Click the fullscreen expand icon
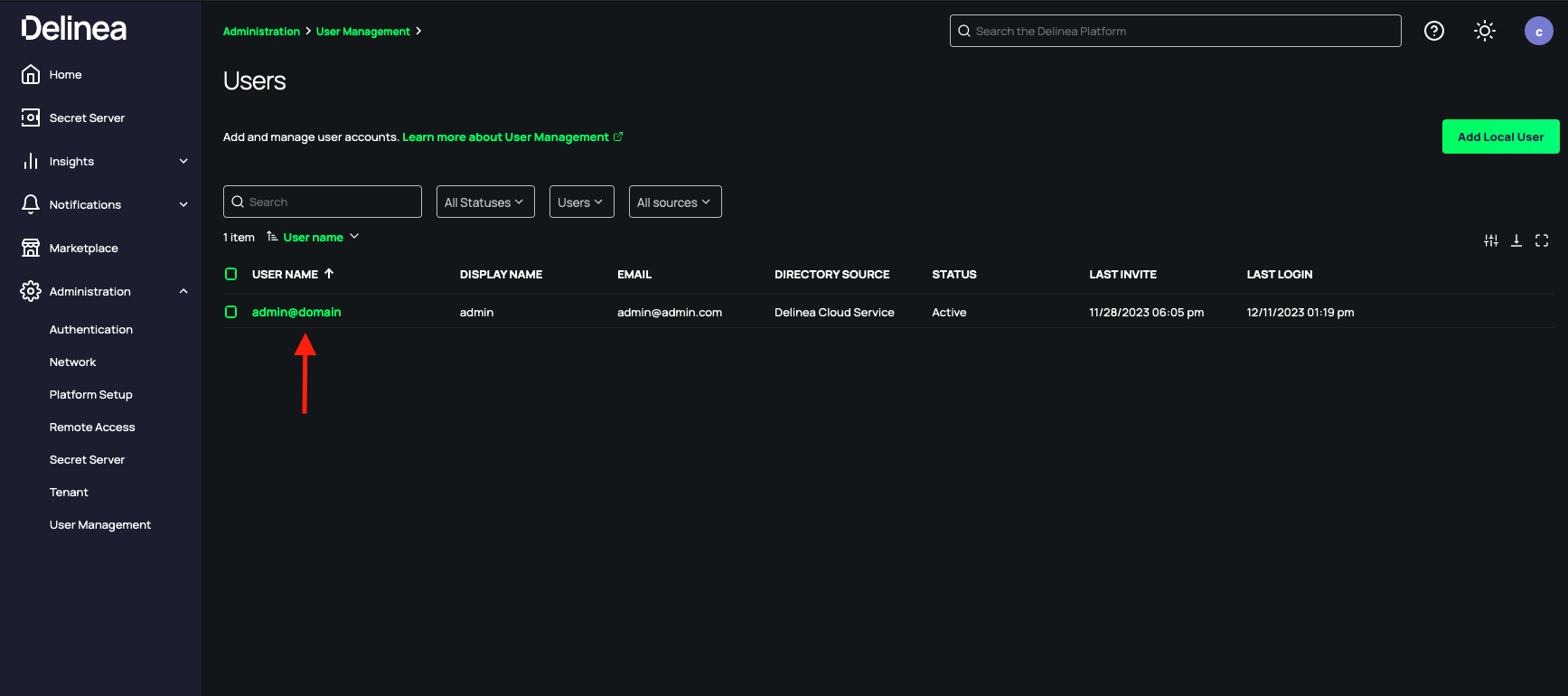Viewport: 1568px width, 696px height. pos(1542,240)
